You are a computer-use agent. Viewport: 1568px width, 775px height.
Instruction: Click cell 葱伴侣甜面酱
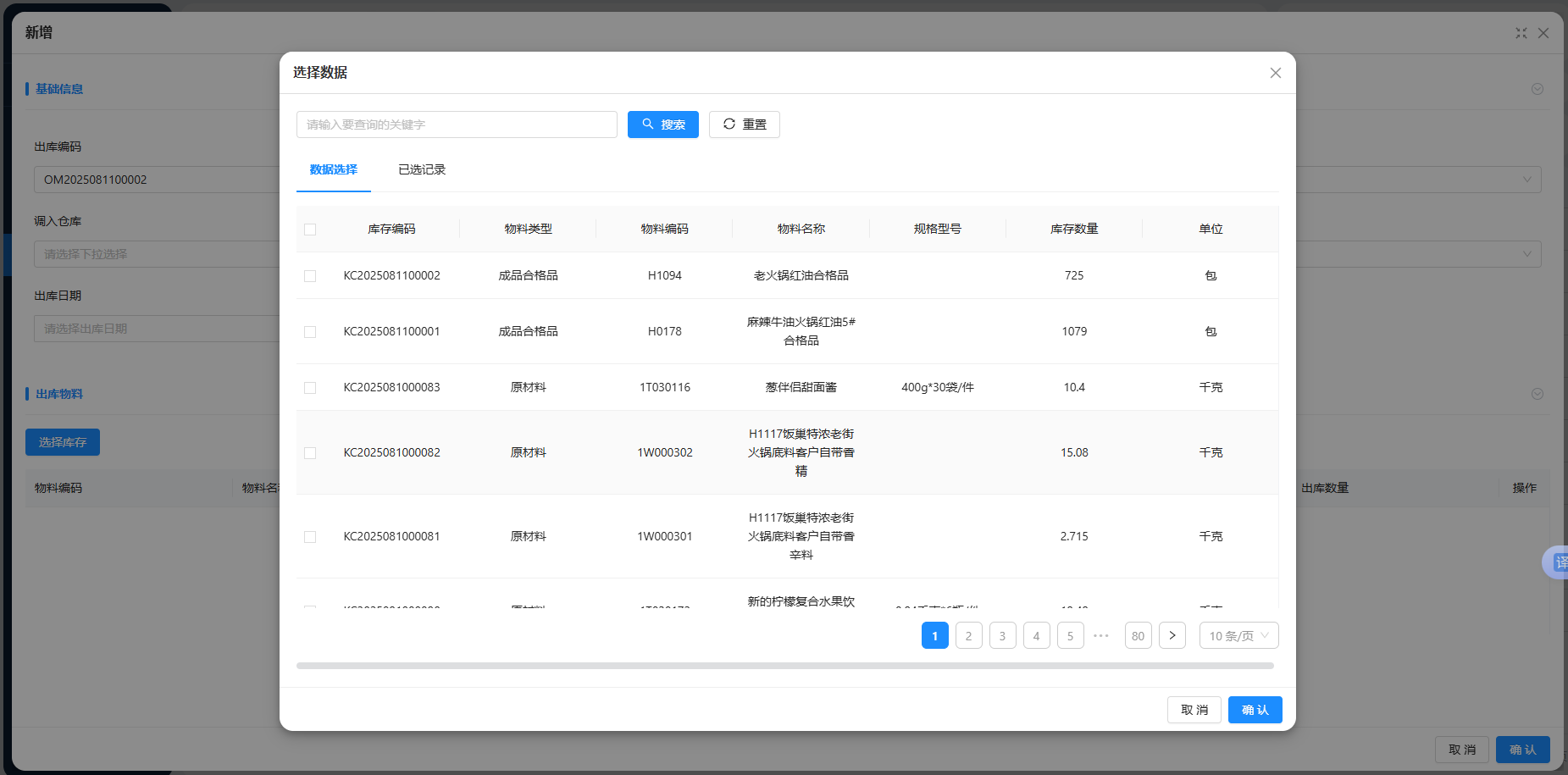(x=801, y=387)
